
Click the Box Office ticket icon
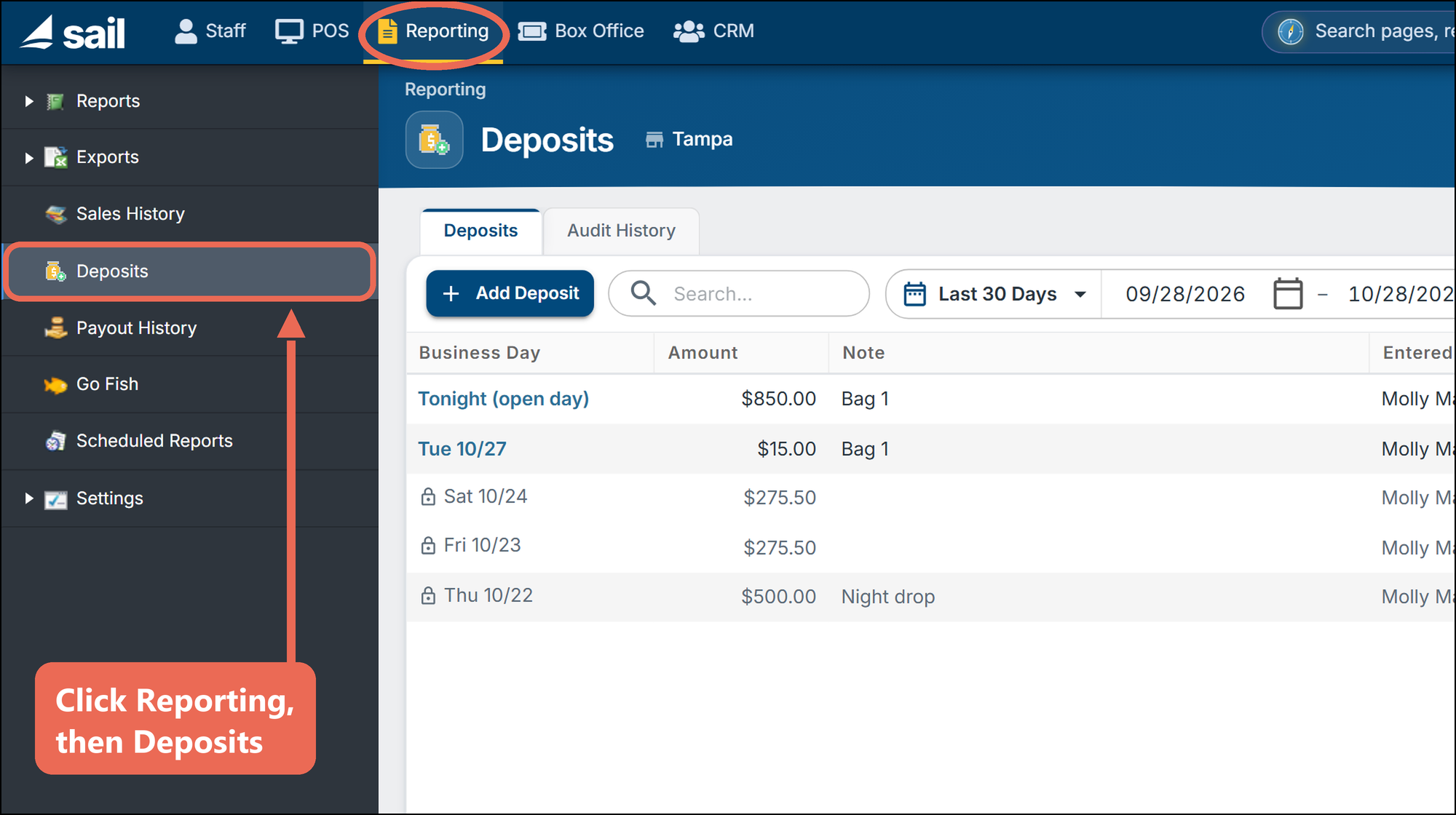532,31
